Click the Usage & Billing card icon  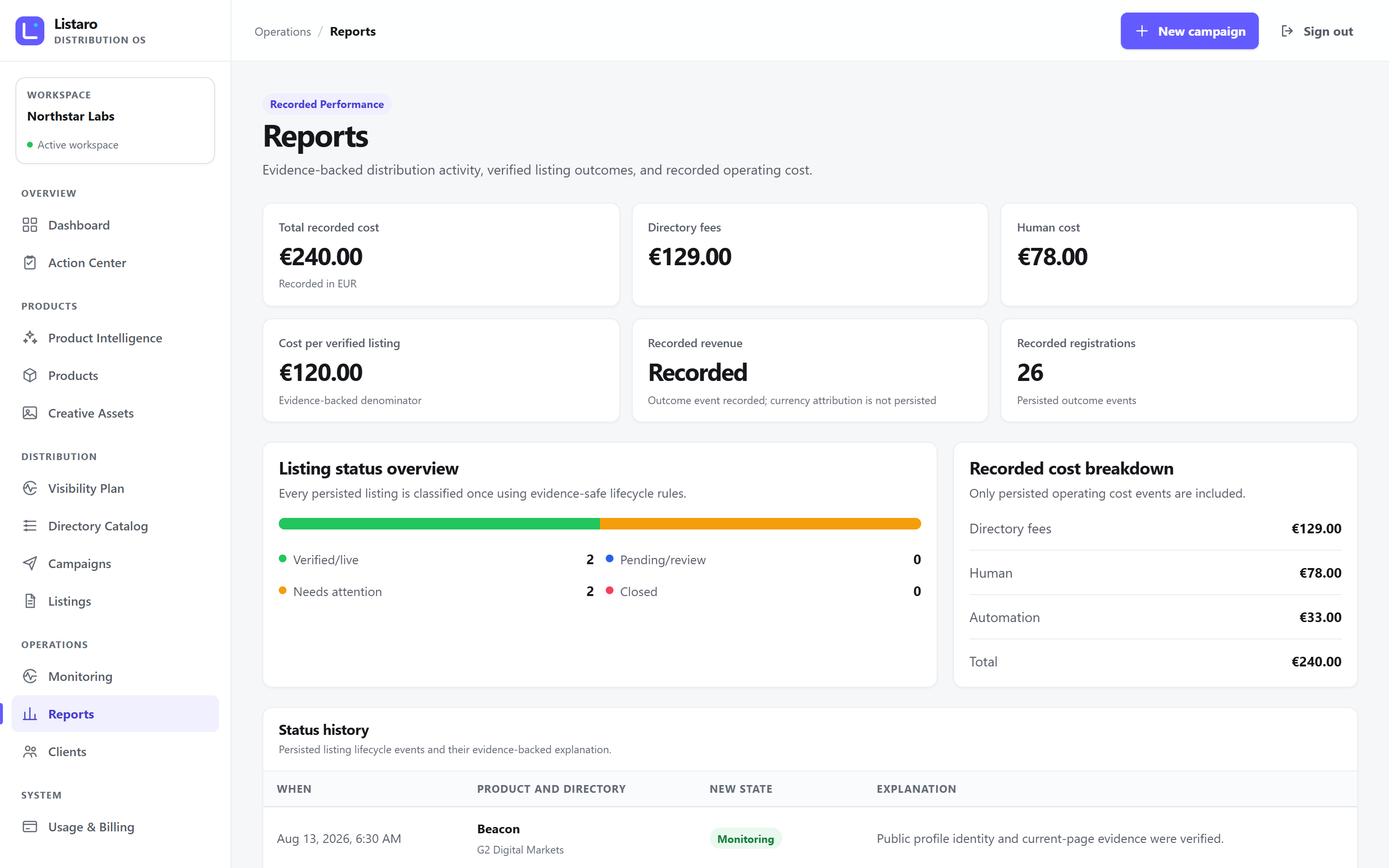[30, 827]
